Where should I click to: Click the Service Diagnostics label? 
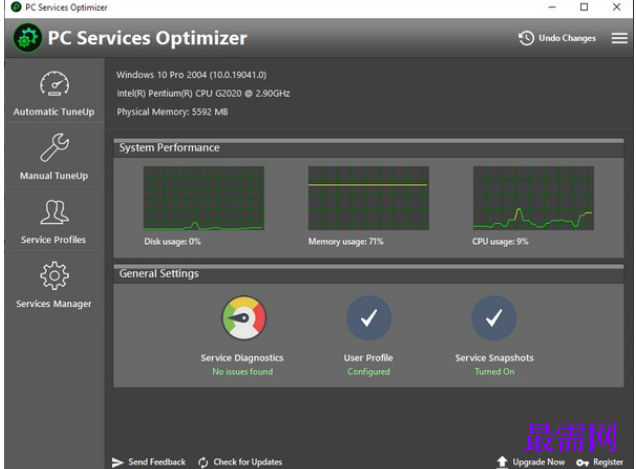(x=242, y=358)
